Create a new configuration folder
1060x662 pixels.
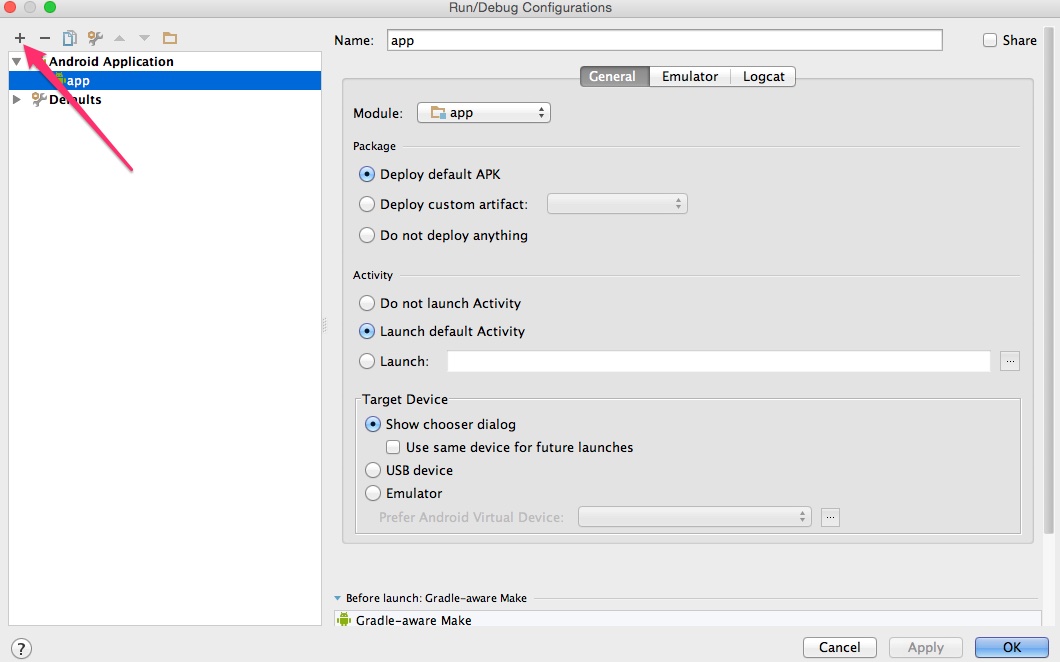(x=169, y=38)
